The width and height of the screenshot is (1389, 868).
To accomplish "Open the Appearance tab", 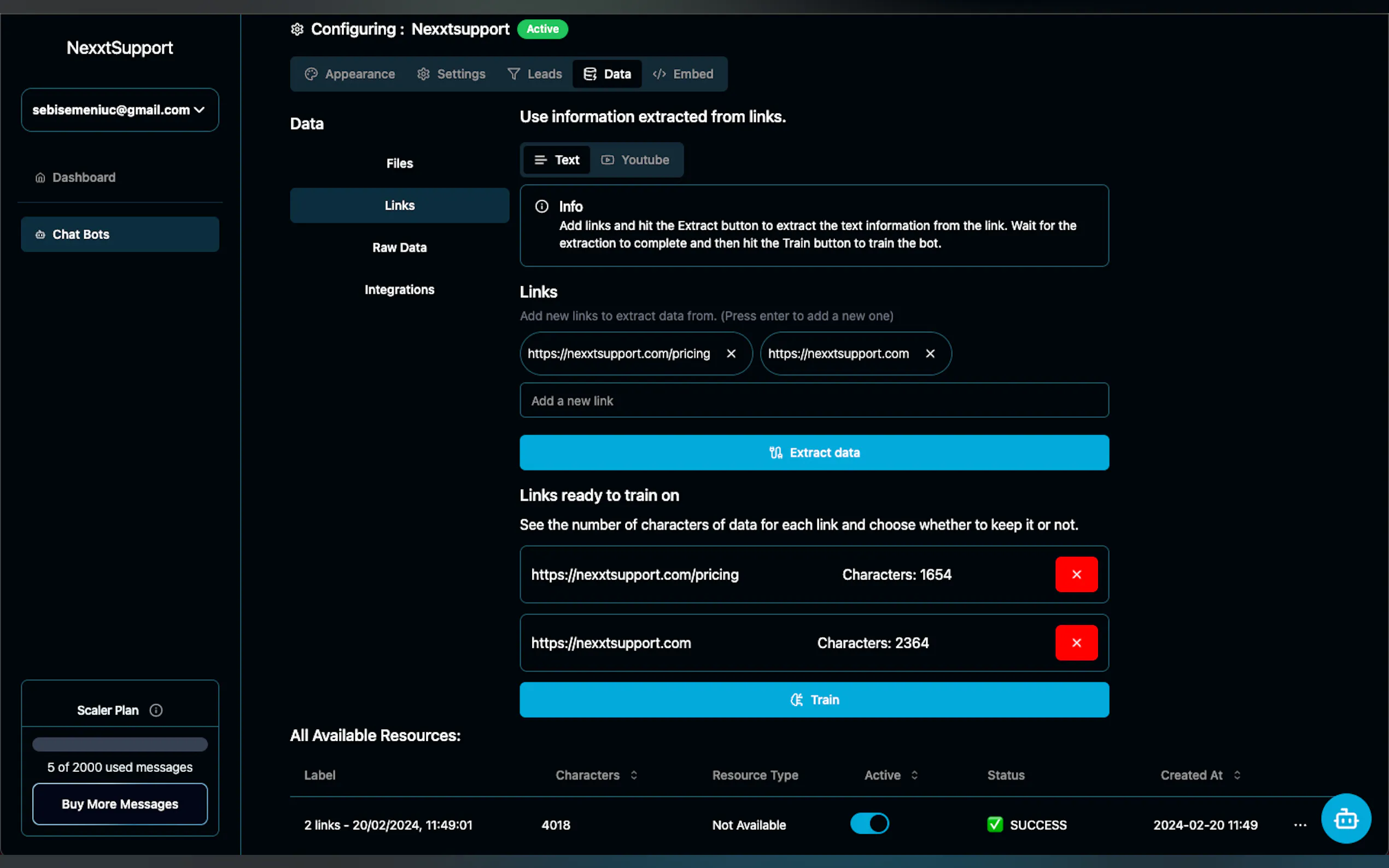I will click(x=349, y=74).
